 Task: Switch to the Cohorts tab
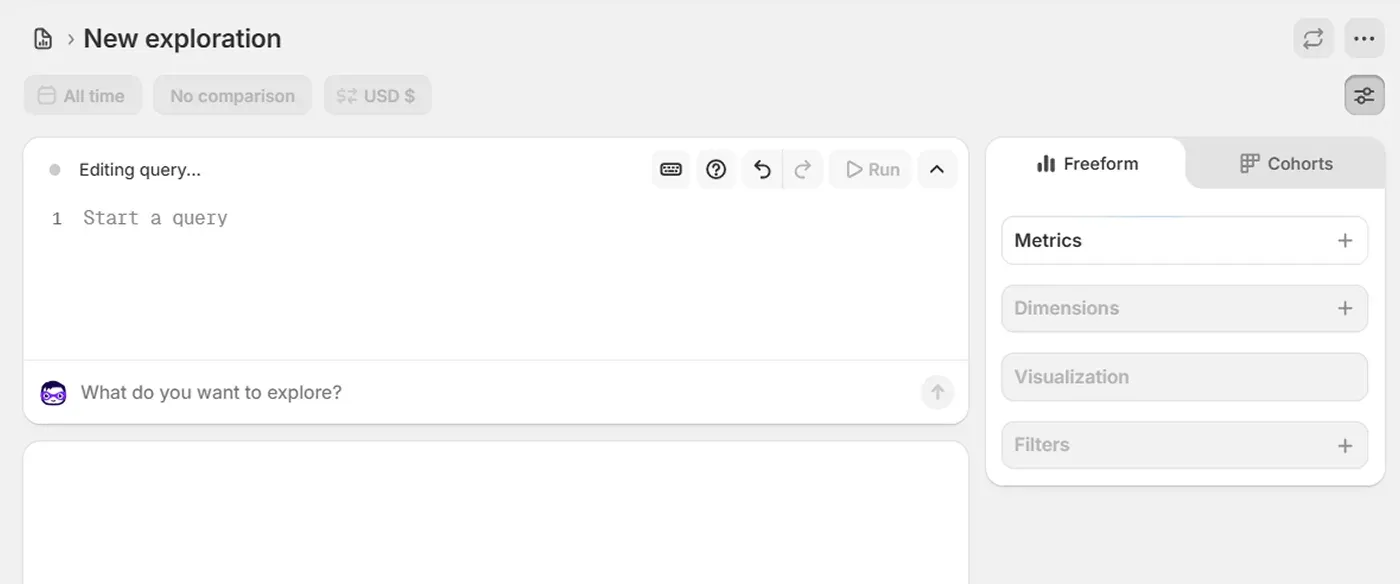click(1286, 164)
